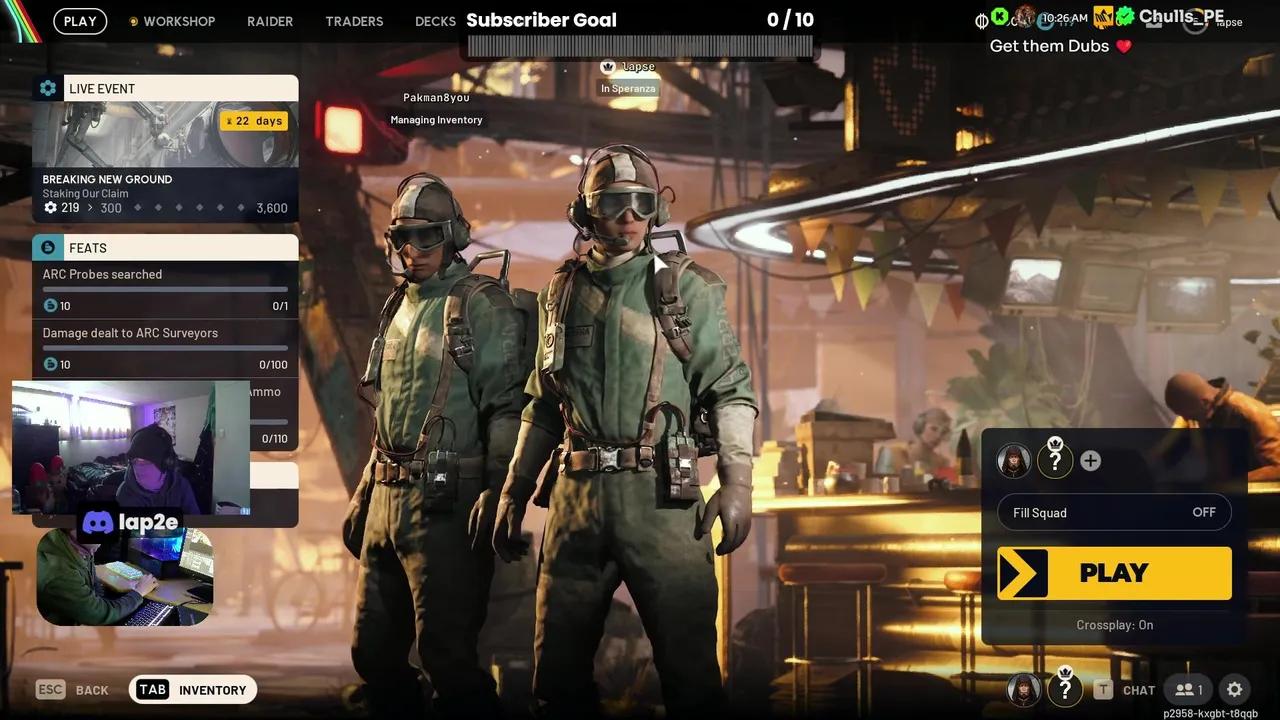
Task: Click the hooded raider avatar in the bottom bar
Action: click(1024, 689)
